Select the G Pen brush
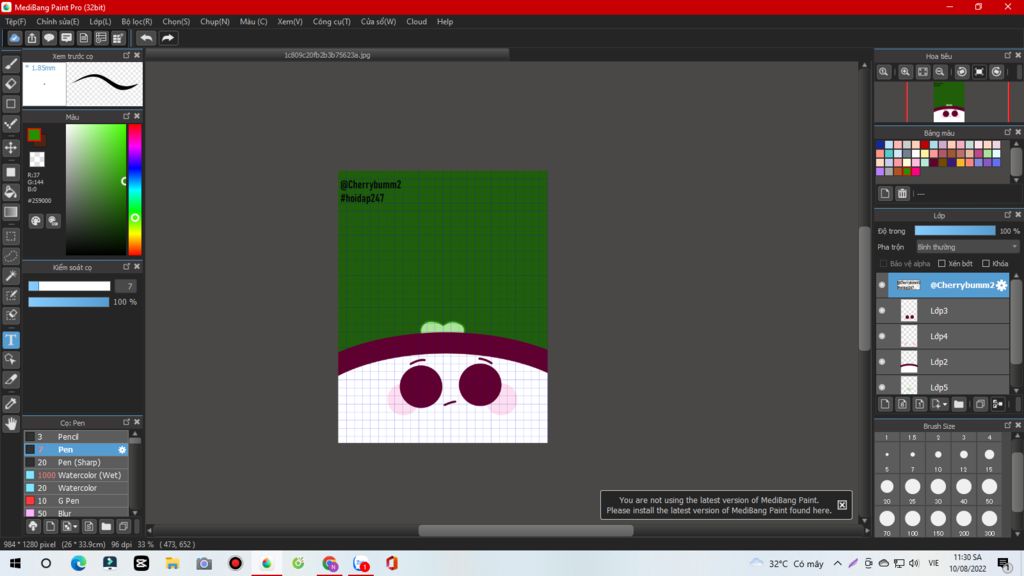Screen dimensions: 1024x576 (x=76, y=500)
